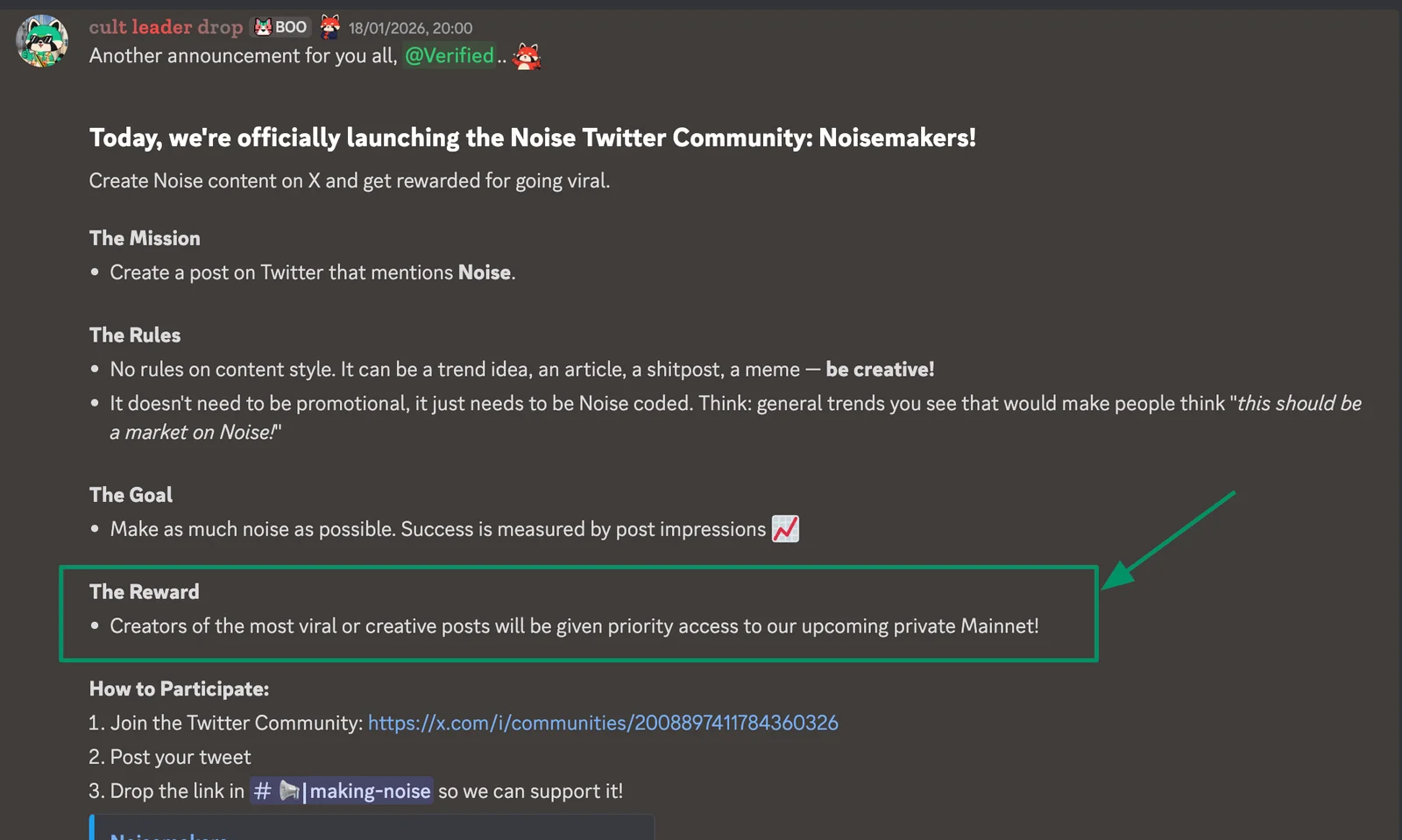Open the BOO server tag badge
Viewport: 1402px width, 840px height.
click(x=280, y=27)
